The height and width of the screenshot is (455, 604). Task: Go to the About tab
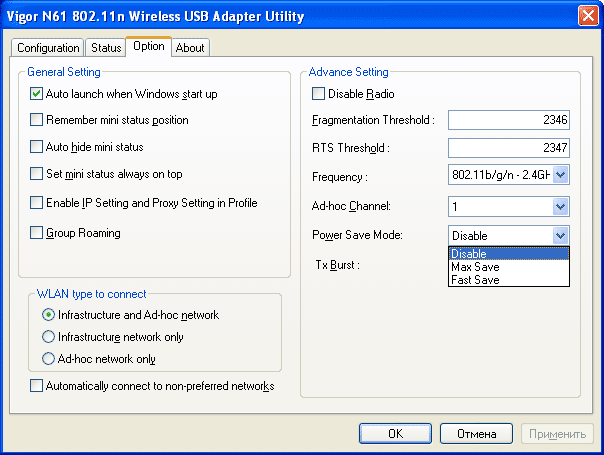pos(190,48)
